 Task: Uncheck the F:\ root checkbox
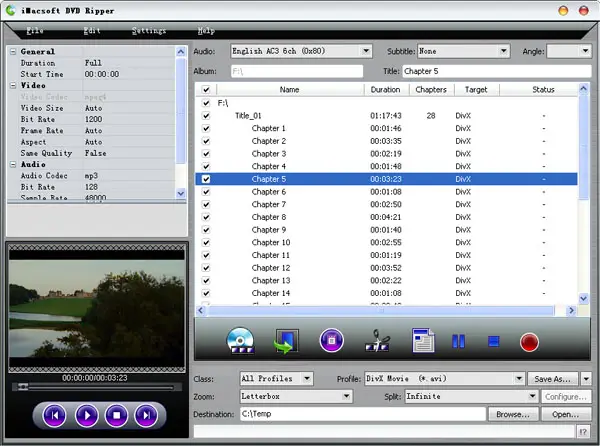pyautogui.click(x=206, y=103)
